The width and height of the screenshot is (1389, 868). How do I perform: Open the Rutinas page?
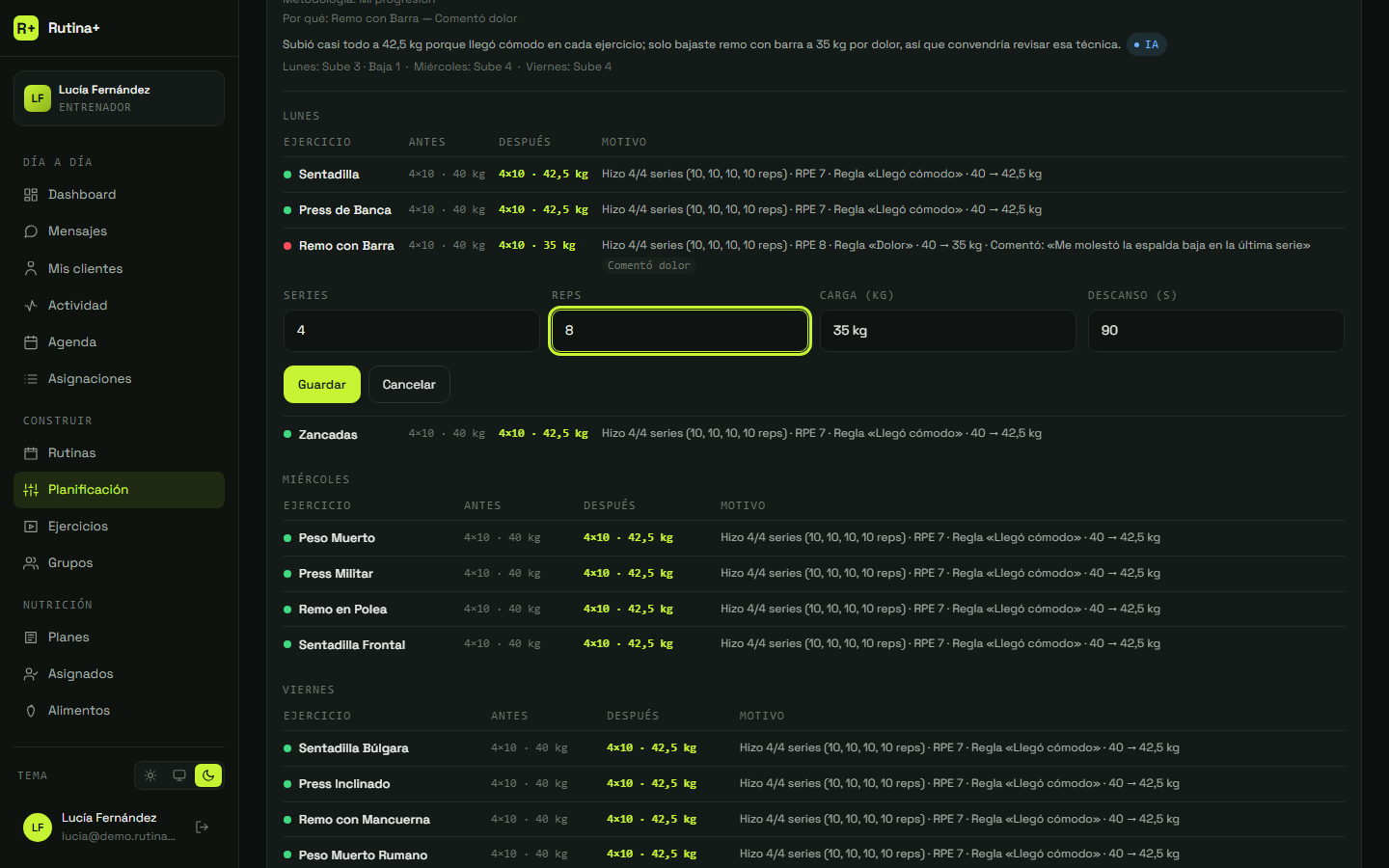point(119,453)
